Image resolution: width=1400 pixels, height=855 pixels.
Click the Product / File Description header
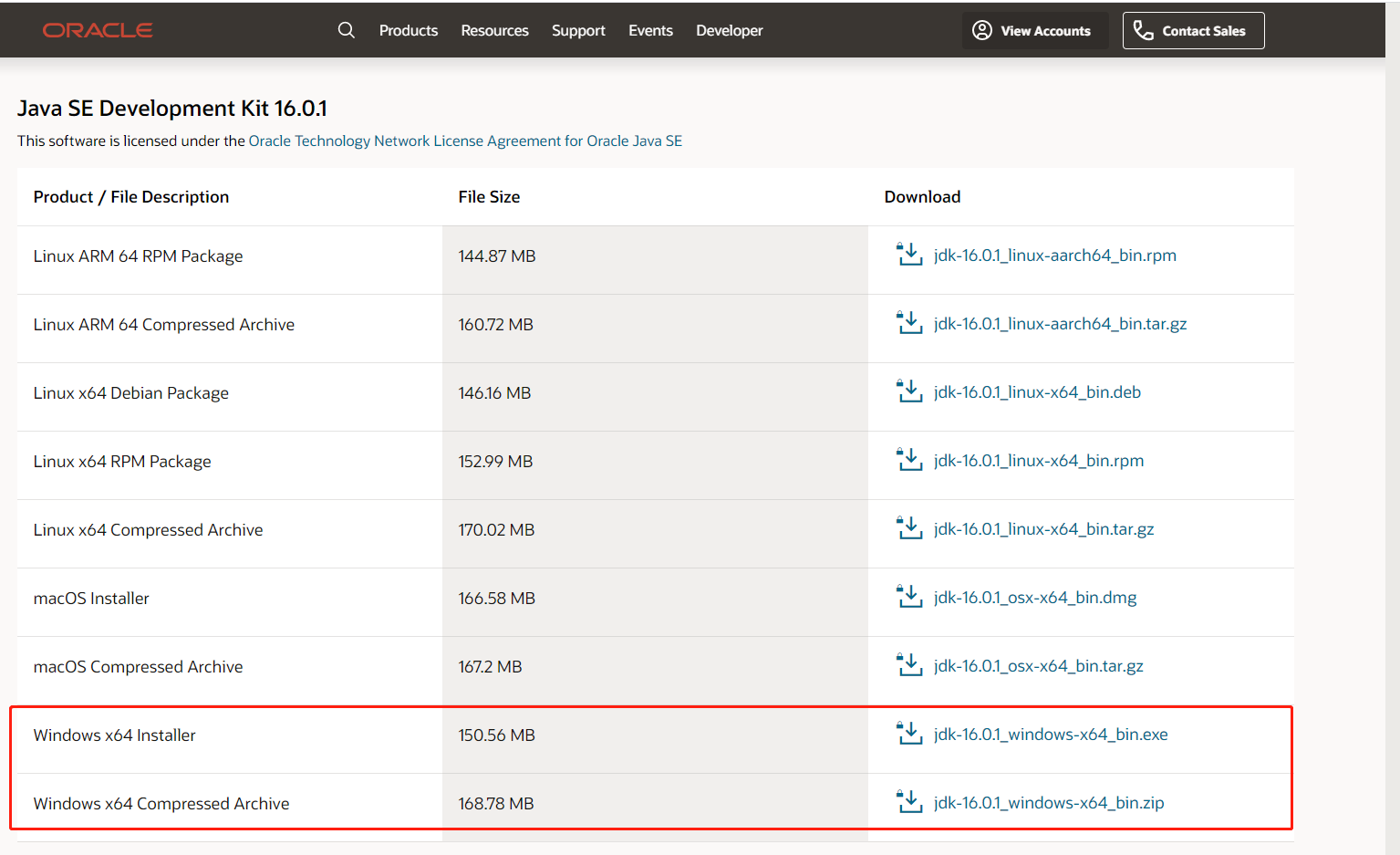(x=131, y=197)
